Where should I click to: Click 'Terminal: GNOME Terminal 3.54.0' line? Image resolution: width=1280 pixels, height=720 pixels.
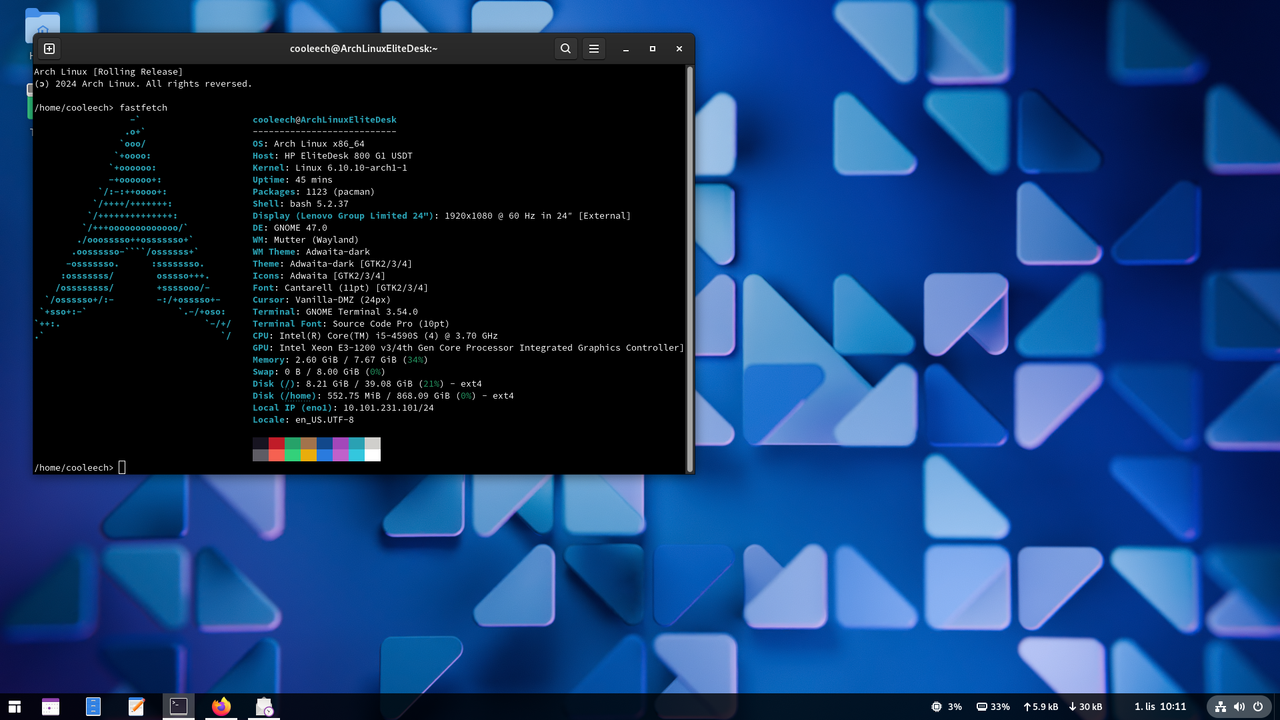(335, 312)
